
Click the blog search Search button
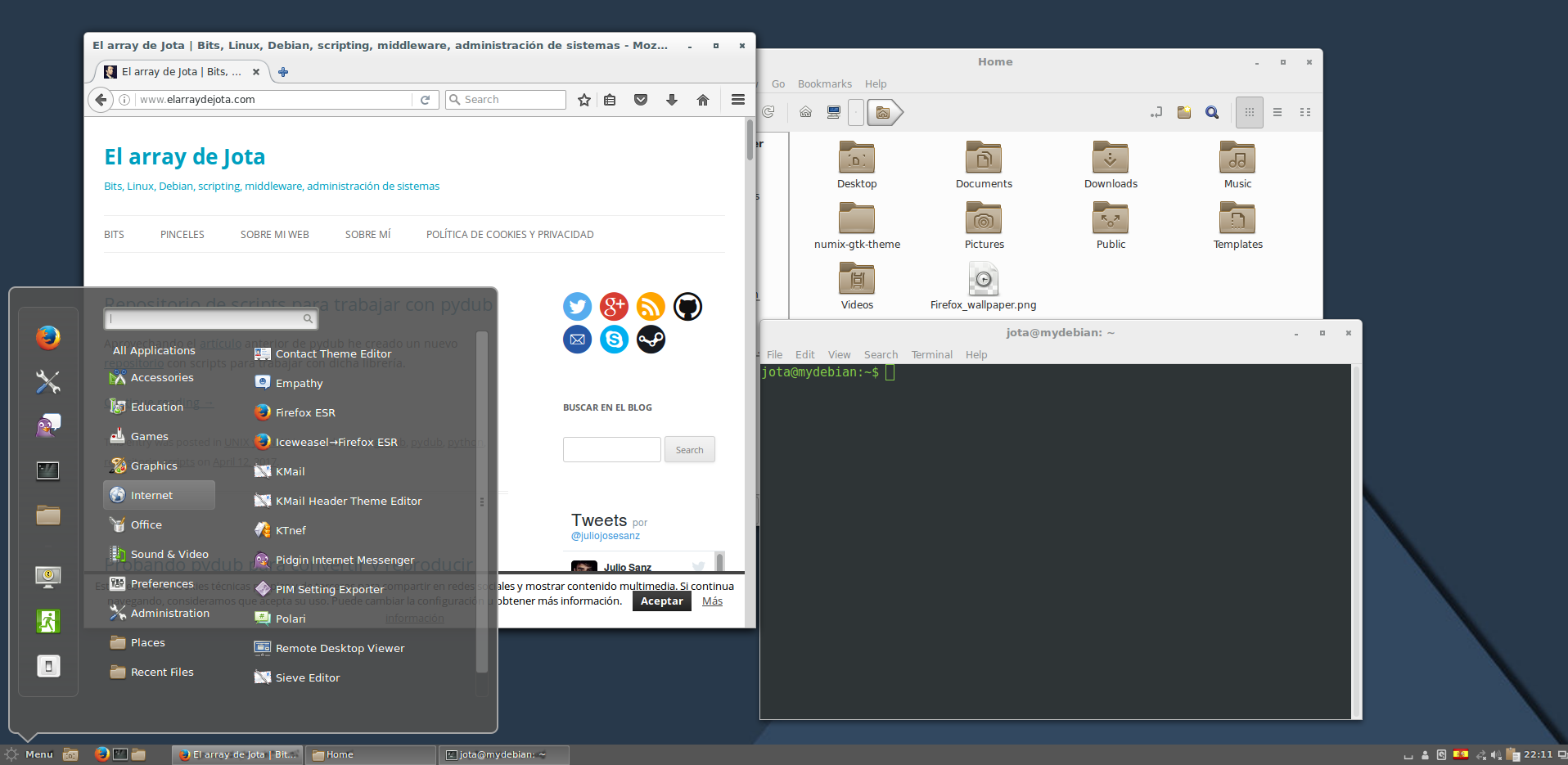point(690,450)
